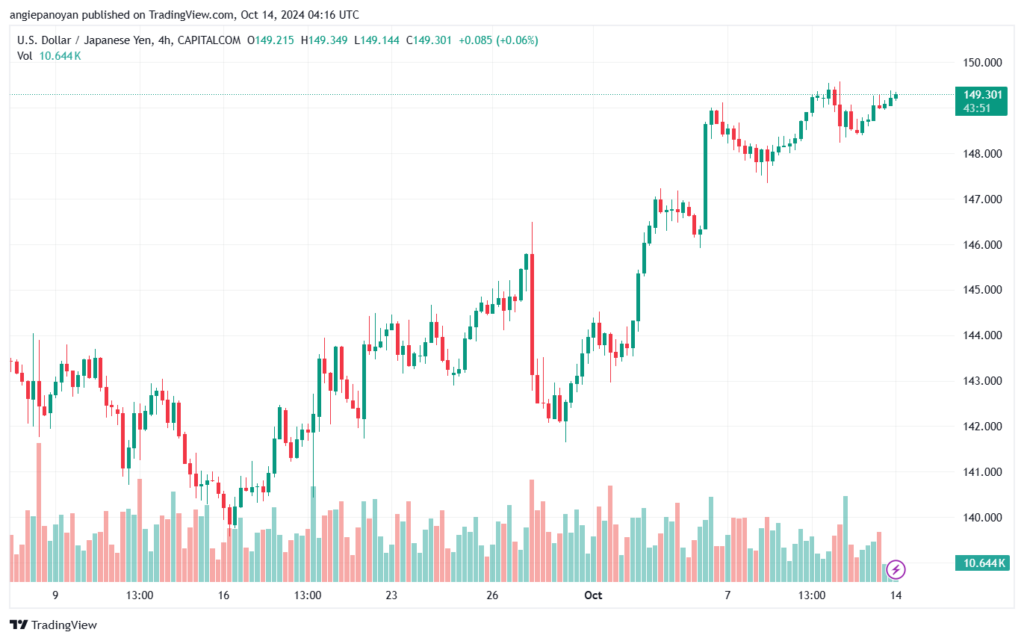Viewport: 1024px width, 641px height.
Task: Click the TradingView logo icon
Action: tap(19, 625)
